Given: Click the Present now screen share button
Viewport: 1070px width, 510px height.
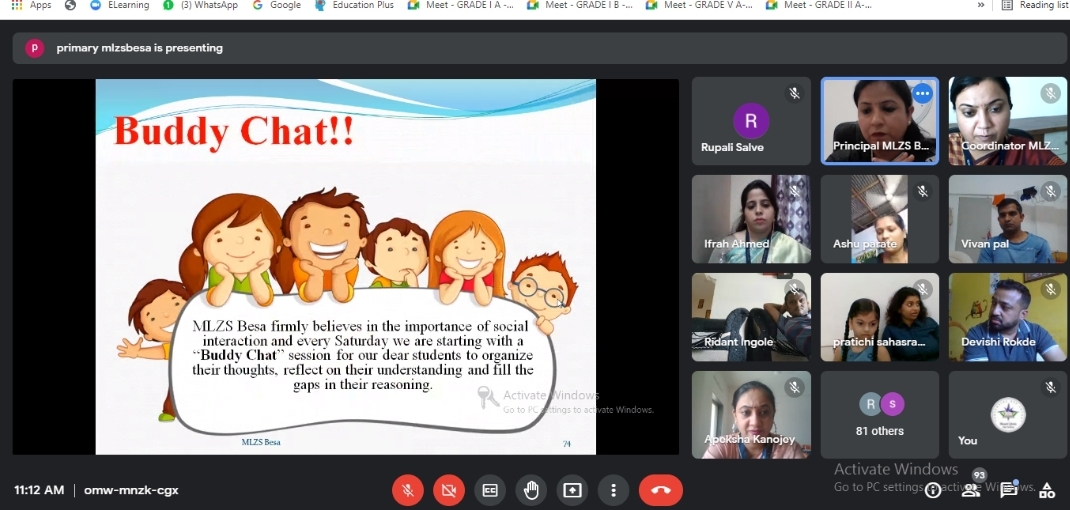Looking at the screenshot, I should click(x=572, y=490).
